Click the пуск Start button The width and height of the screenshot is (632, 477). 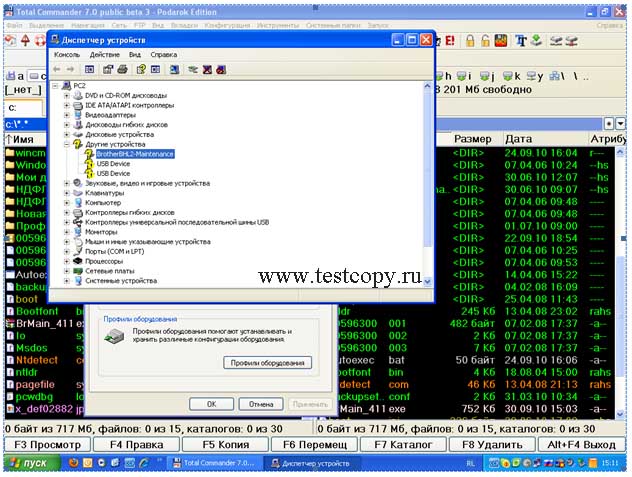pos(32,463)
